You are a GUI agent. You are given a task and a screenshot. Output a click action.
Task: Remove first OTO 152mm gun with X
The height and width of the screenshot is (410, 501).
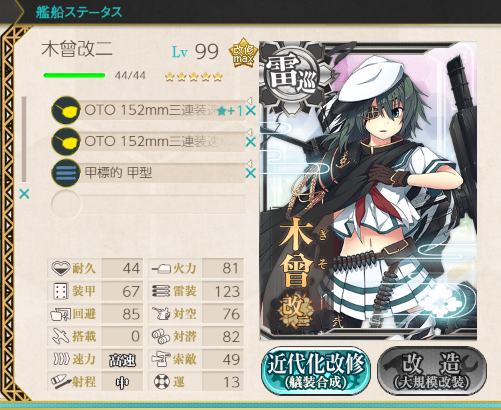(250, 111)
